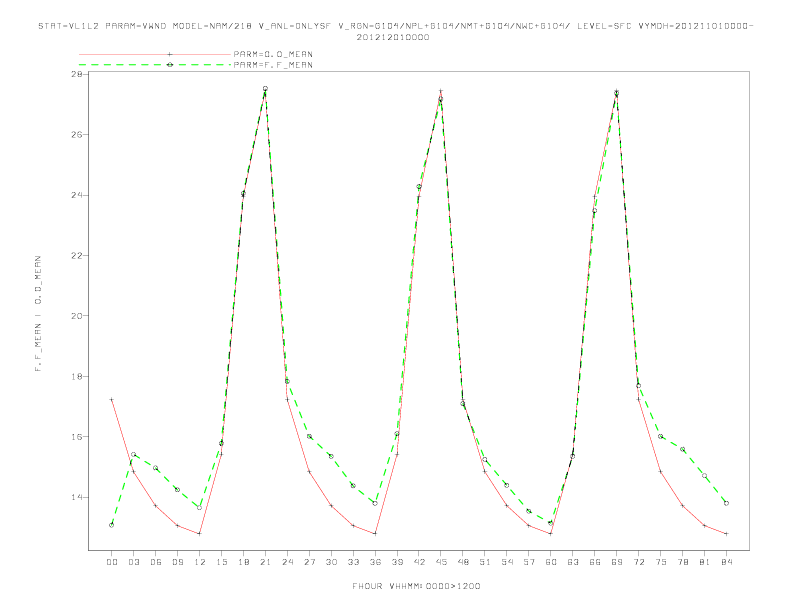
Task: Click x-axis tick label 69
Action: tap(617, 562)
